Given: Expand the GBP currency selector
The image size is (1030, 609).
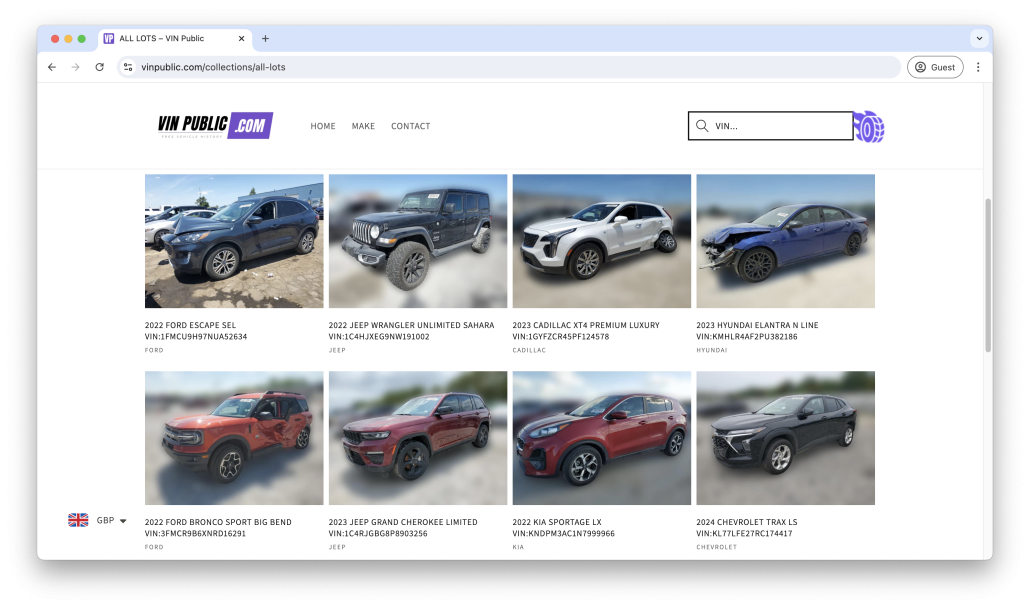Looking at the screenshot, I should [98, 520].
